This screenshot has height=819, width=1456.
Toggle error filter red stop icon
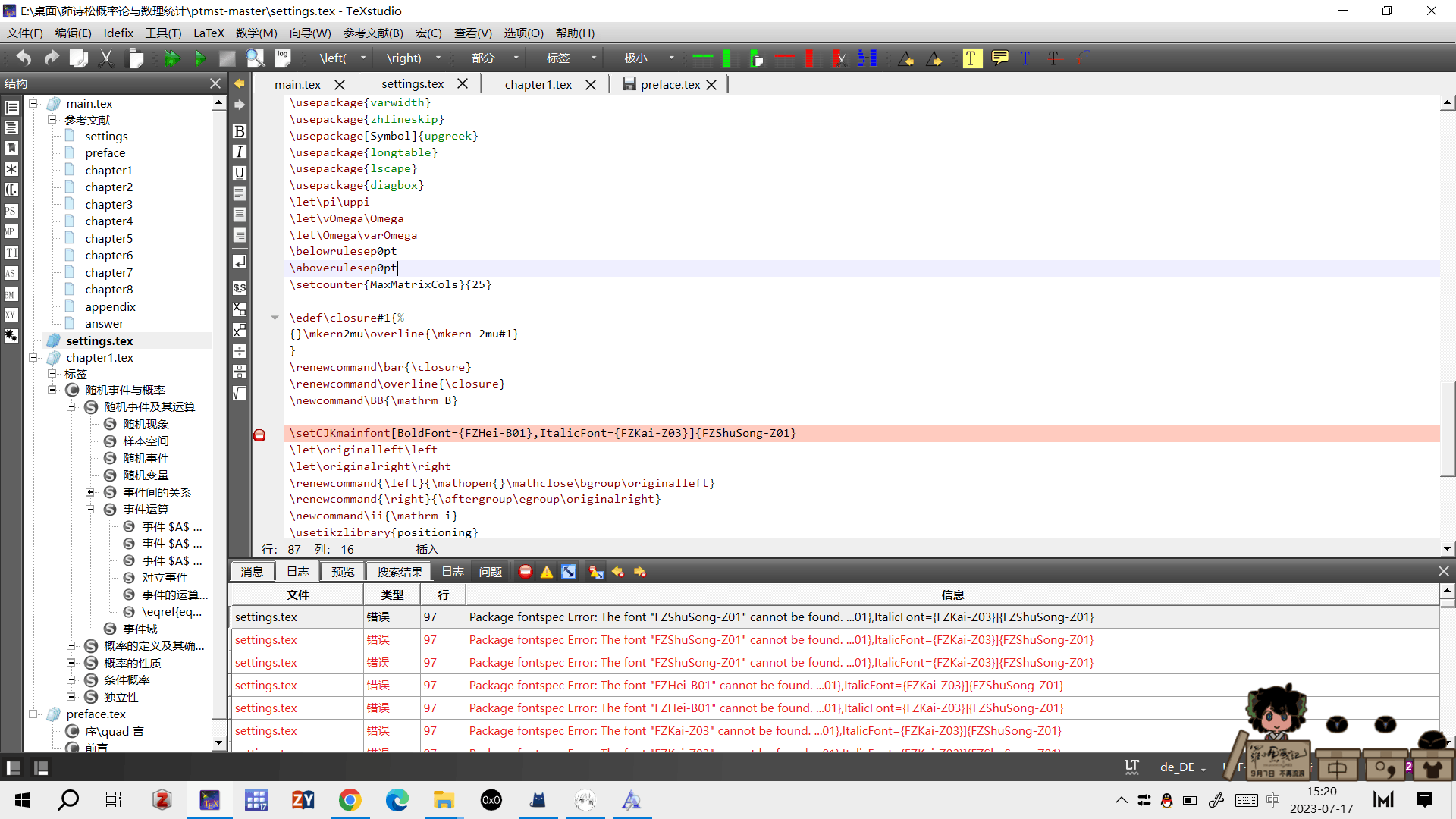pos(525,572)
